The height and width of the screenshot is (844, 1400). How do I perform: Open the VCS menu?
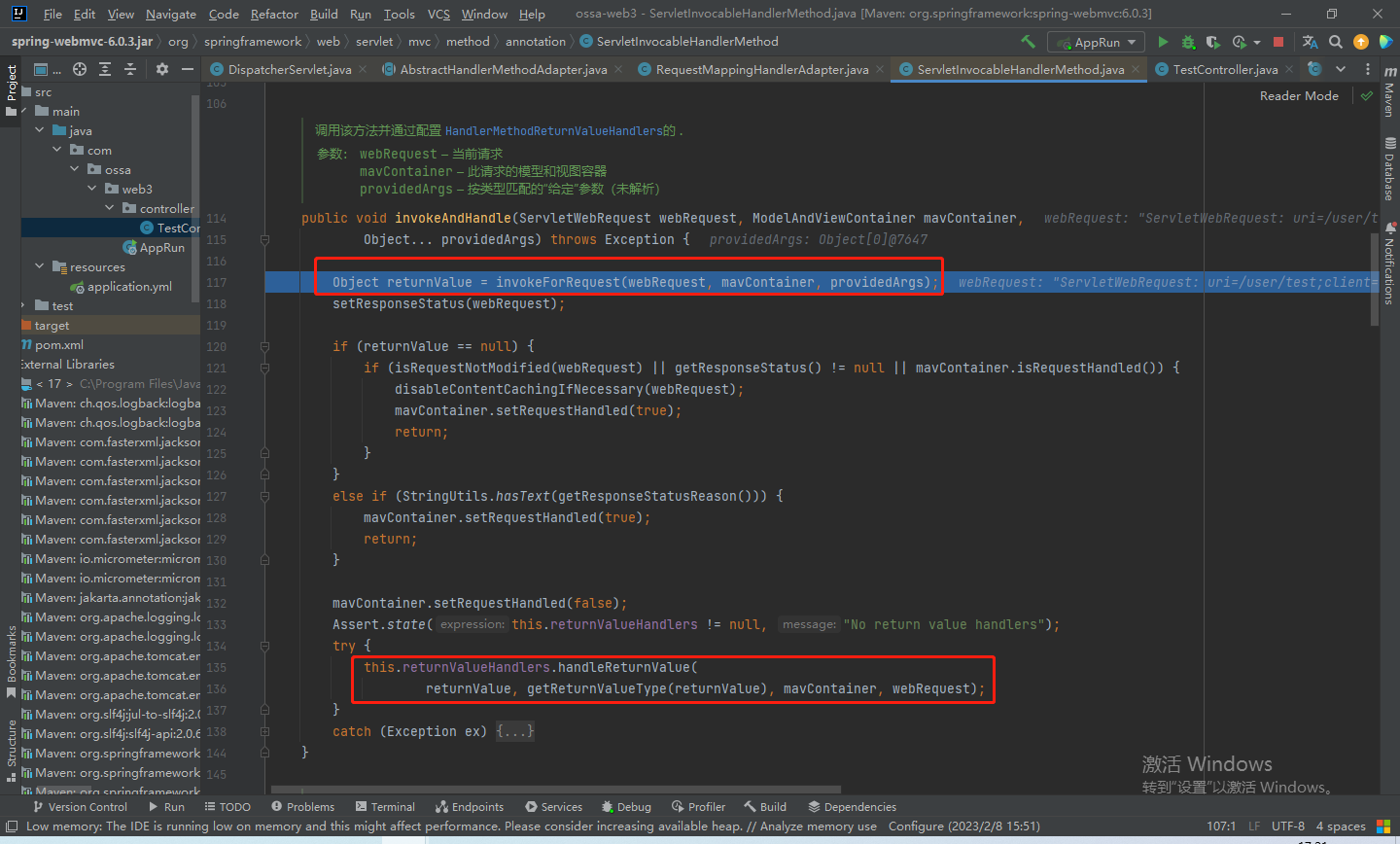438,14
